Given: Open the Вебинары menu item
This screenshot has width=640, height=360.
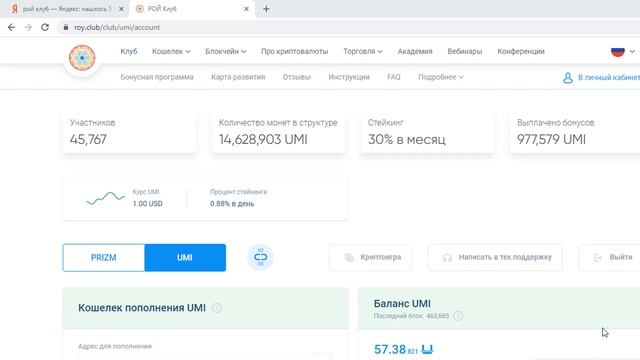Looking at the screenshot, I should tap(464, 51).
